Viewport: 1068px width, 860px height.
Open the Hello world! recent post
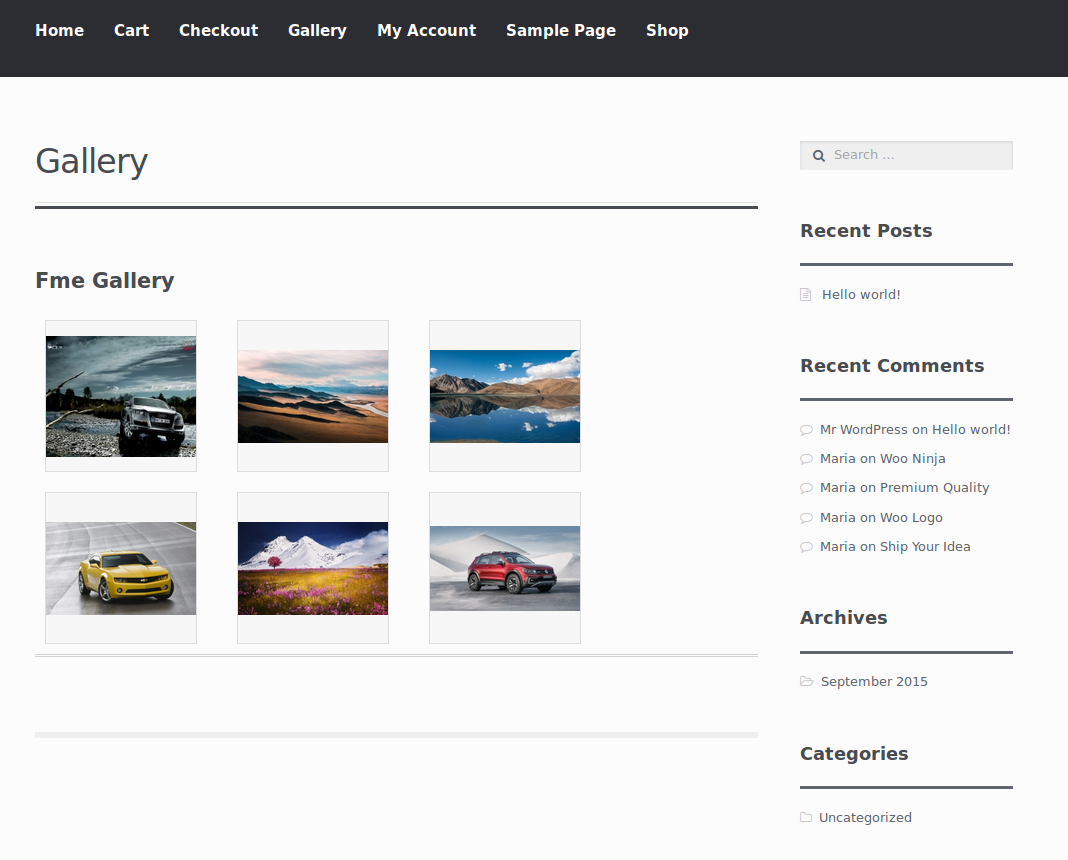point(861,295)
